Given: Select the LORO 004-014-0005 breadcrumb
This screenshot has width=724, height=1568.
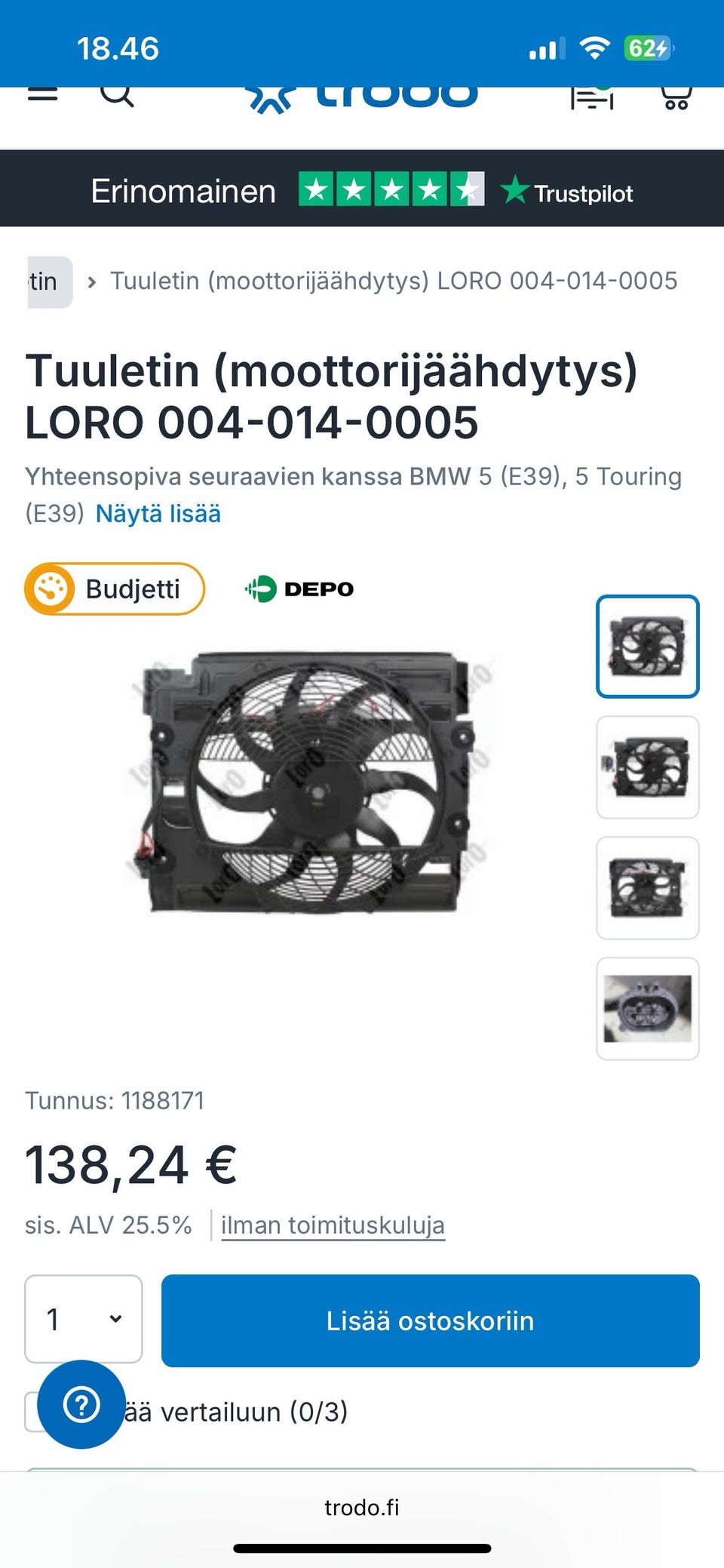Looking at the screenshot, I should 394,281.
